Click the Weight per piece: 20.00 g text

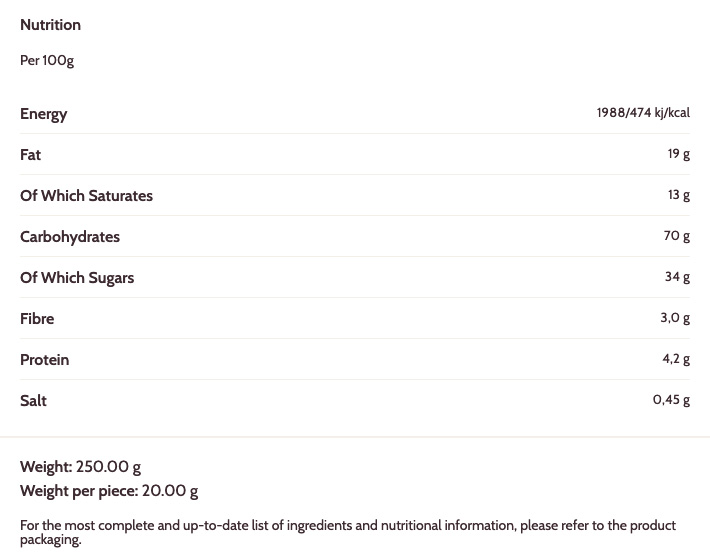[x=109, y=491]
